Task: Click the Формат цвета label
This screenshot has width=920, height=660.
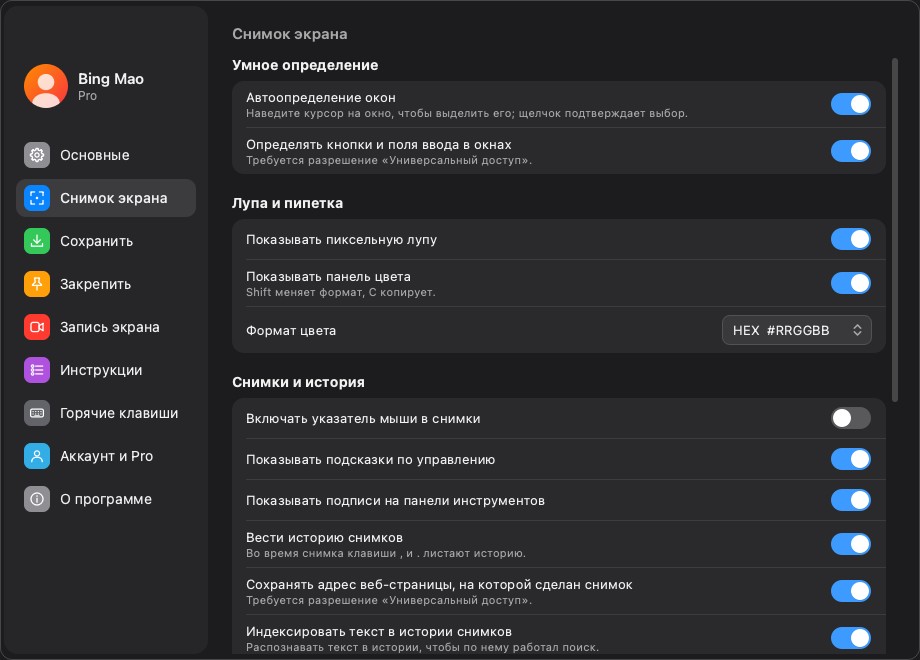Action: coord(291,330)
